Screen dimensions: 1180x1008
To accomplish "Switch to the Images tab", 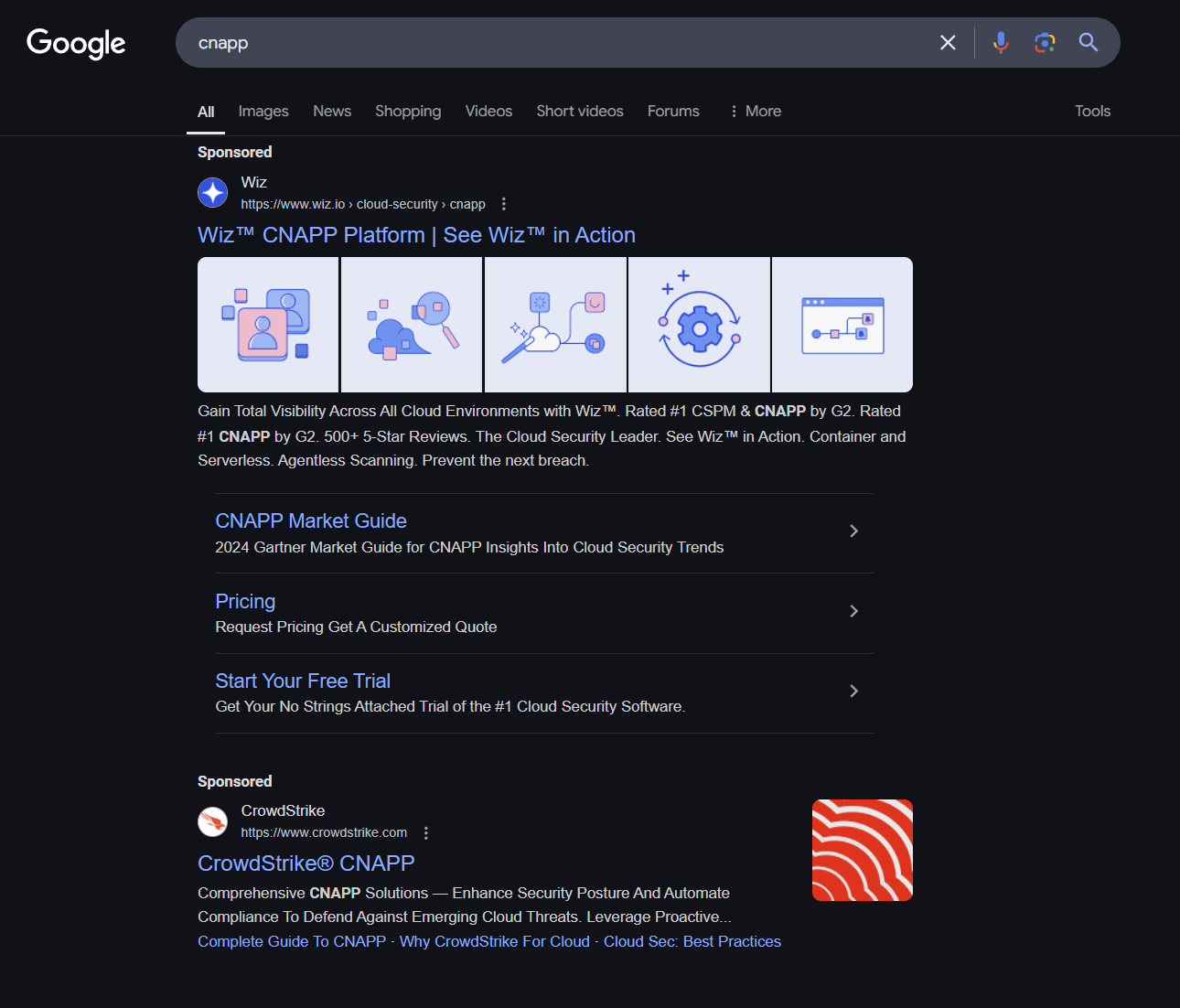I will pyautogui.click(x=263, y=112).
